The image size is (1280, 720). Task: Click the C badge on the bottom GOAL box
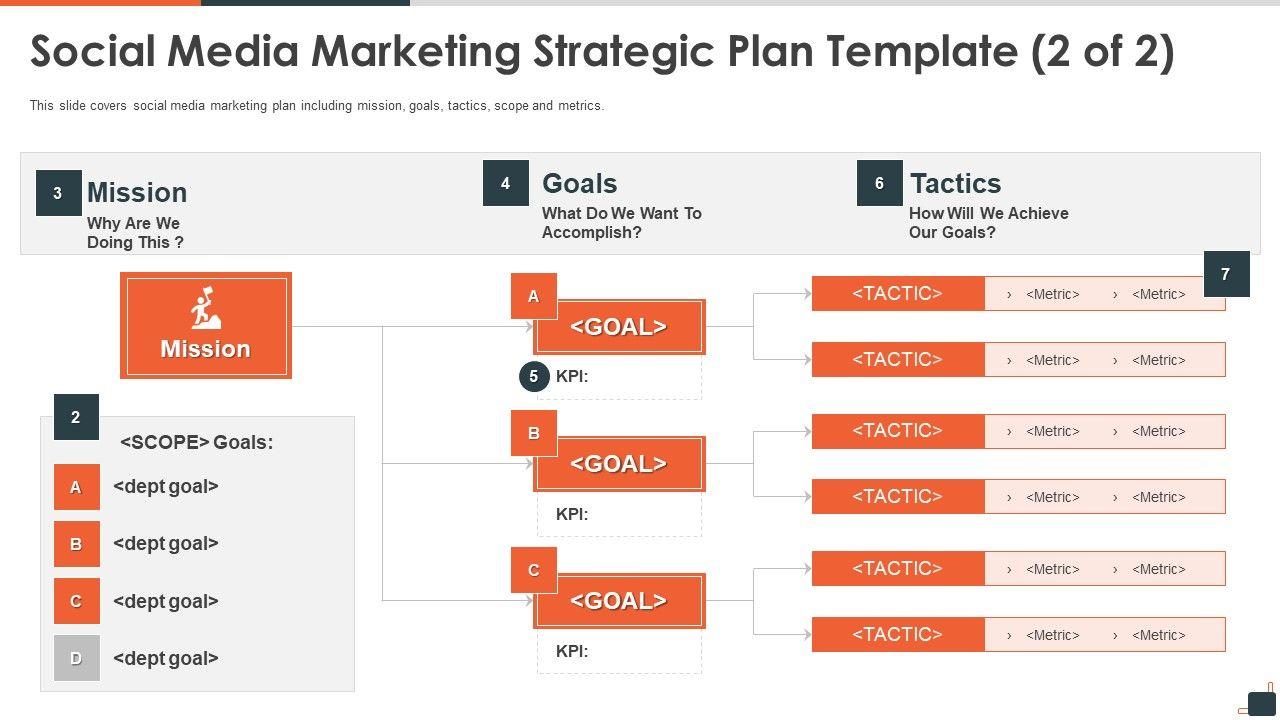[x=534, y=570]
